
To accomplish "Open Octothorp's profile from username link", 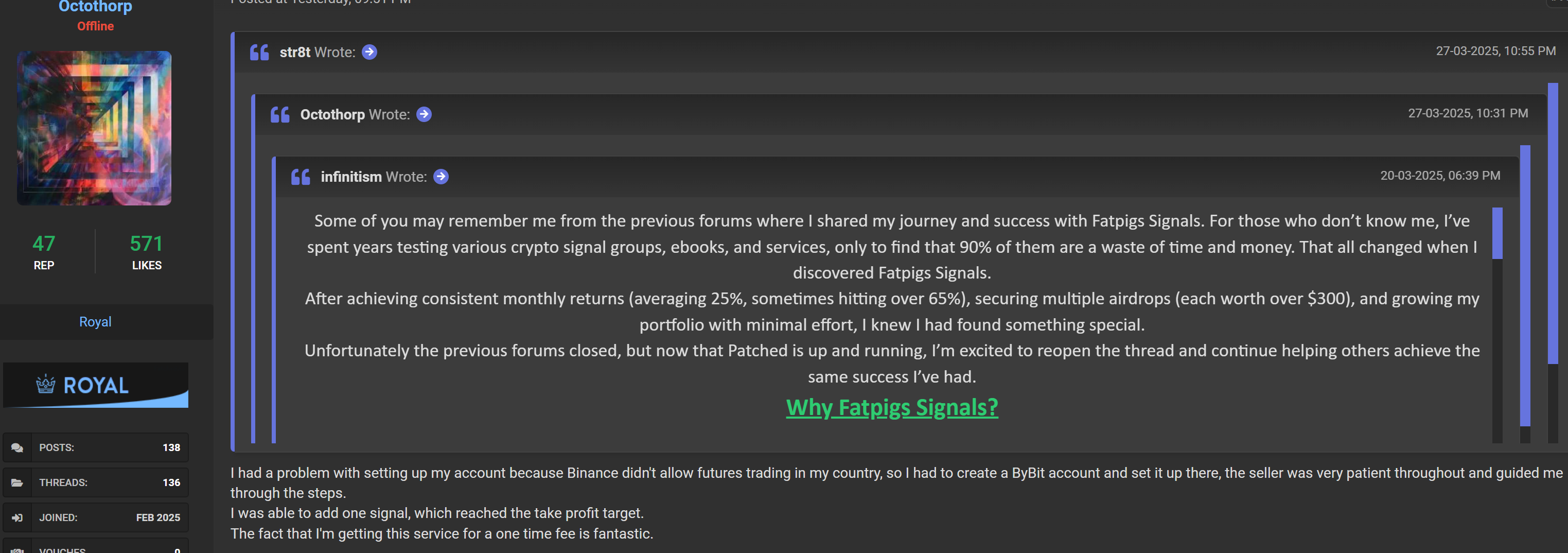I will click(x=95, y=7).
